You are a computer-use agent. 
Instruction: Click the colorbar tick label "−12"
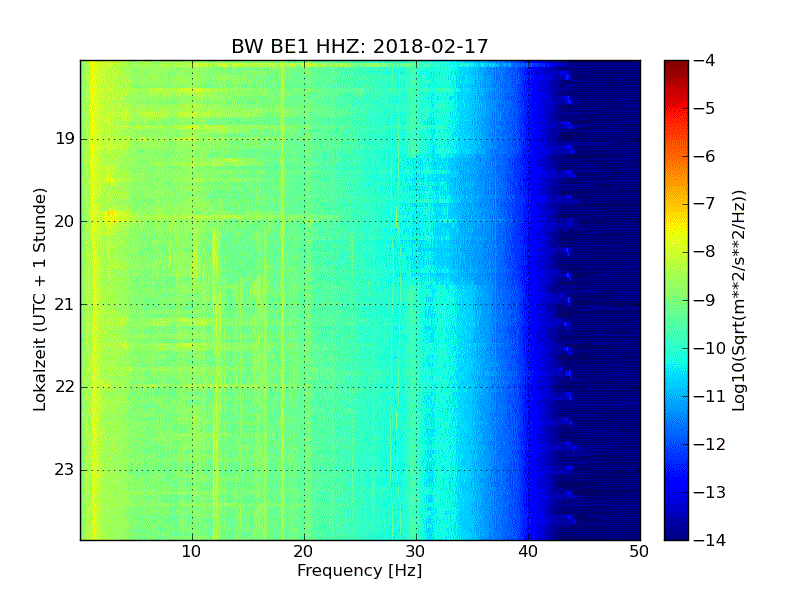click(710, 444)
